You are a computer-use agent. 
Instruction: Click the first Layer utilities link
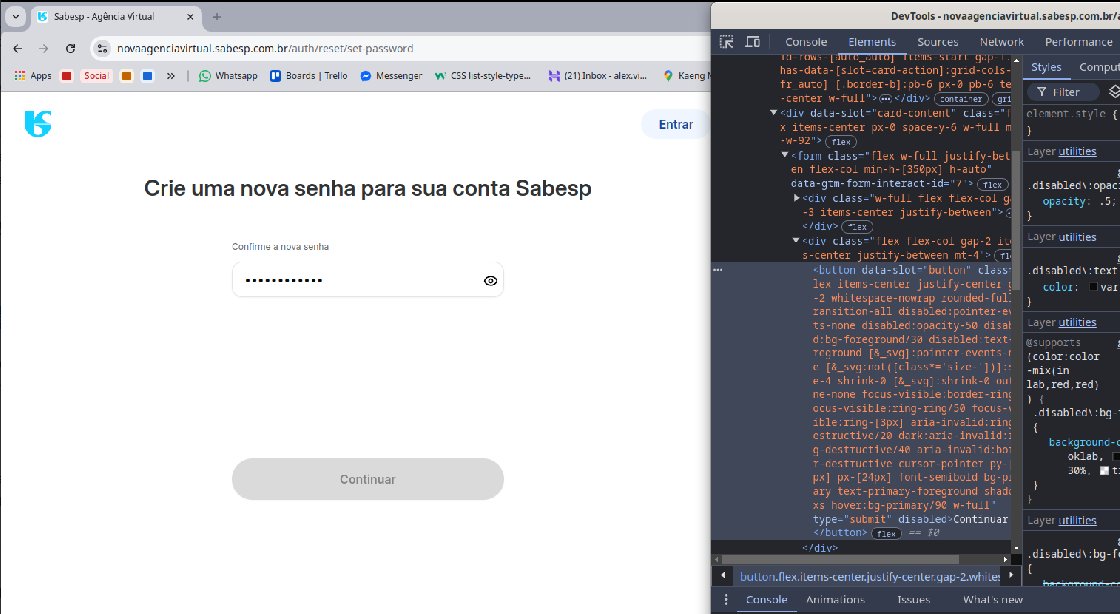[1077, 151]
